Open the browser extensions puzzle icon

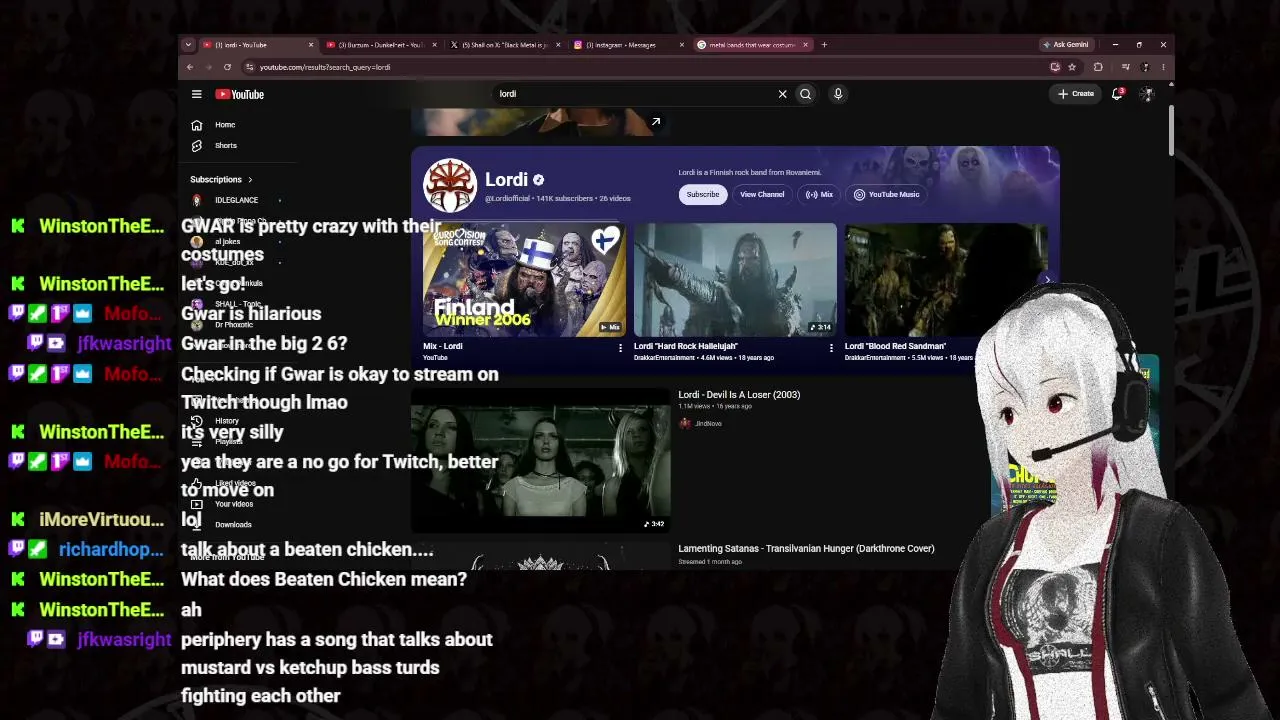(x=1098, y=67)
